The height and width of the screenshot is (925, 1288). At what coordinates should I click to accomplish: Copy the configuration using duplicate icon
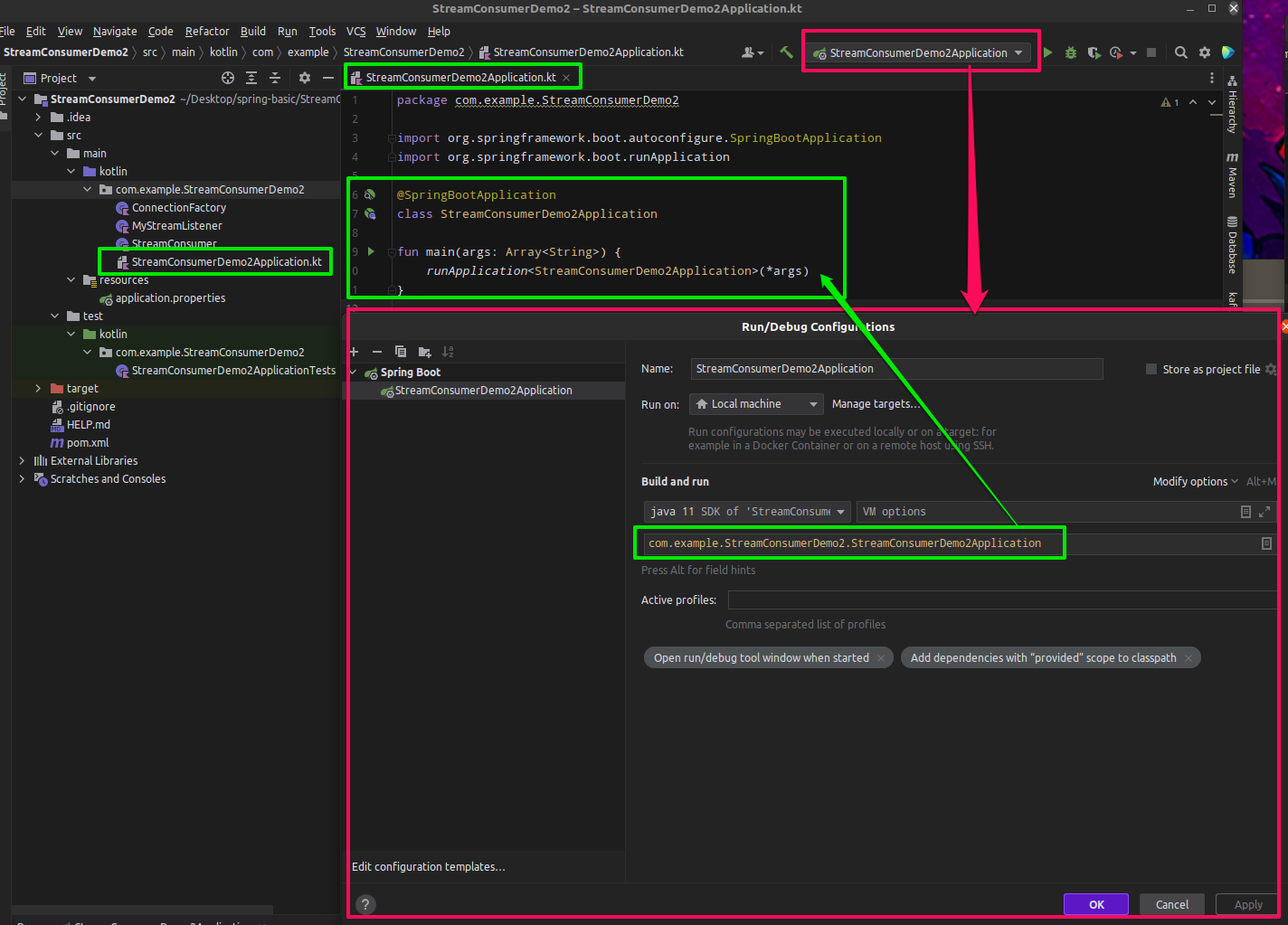coord(401,352)
